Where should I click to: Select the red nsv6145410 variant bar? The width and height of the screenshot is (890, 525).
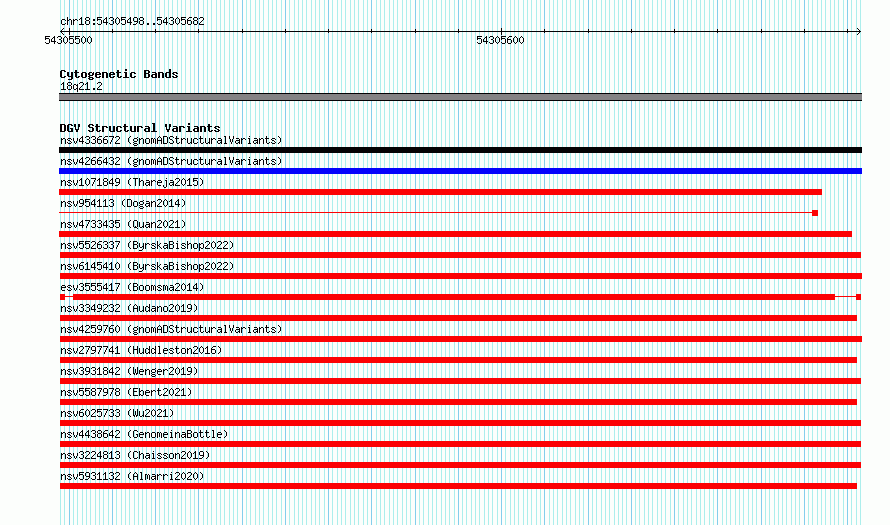click(460, 276)
